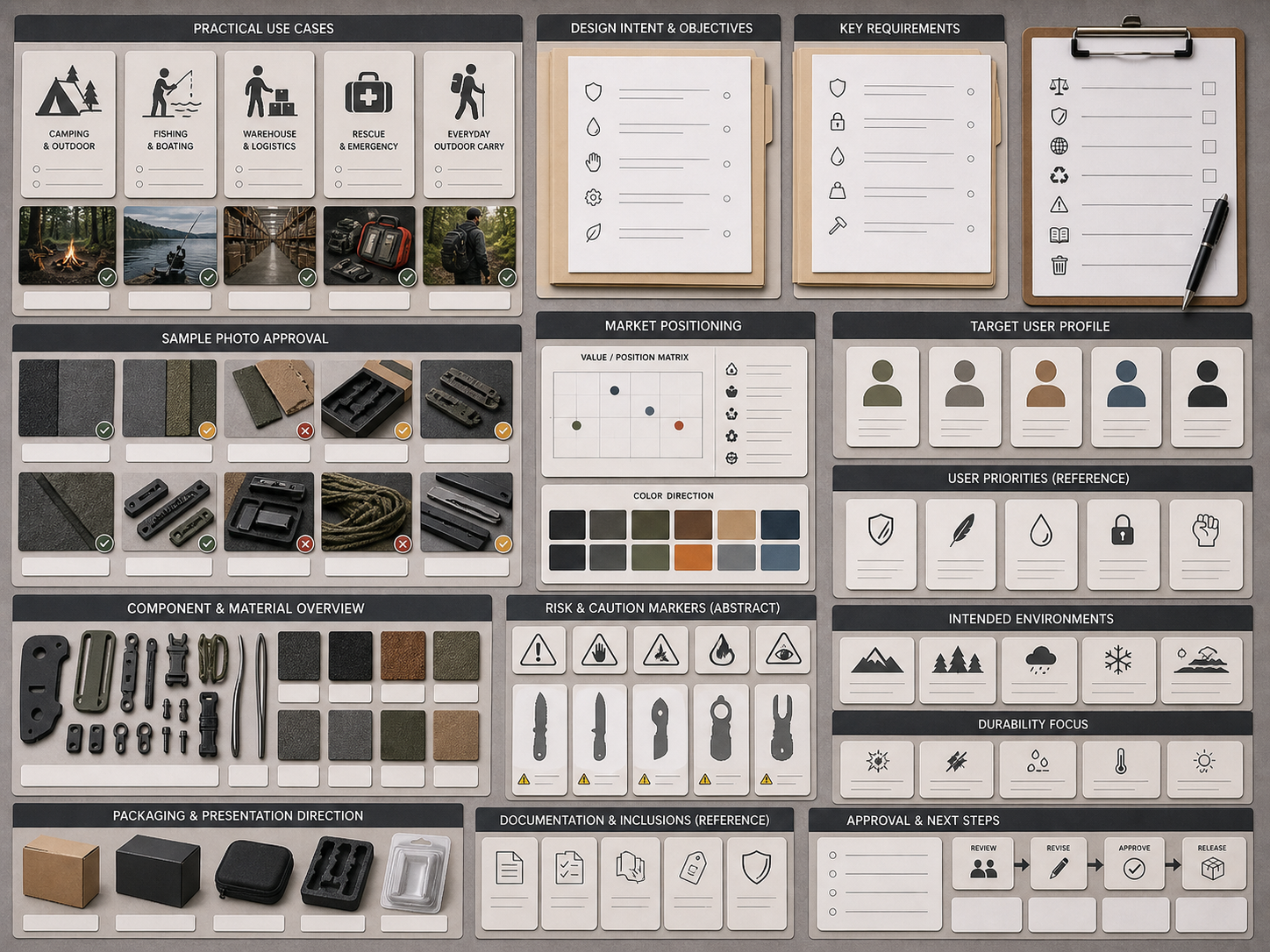Click the rain cloud icon in Intended Environments
Viewport: 1270px width, 952px height.
tap(1041, 660)
